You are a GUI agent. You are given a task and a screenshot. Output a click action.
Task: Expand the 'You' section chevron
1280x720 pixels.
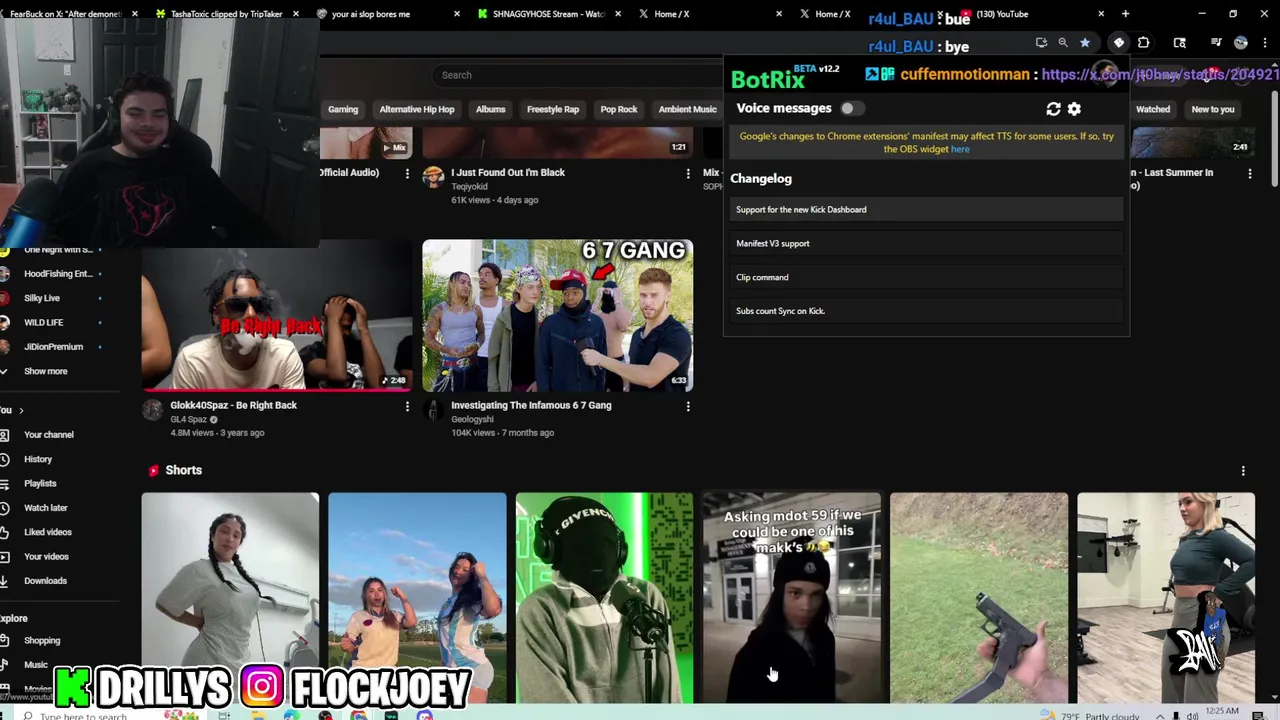click(x=21, y=410)
